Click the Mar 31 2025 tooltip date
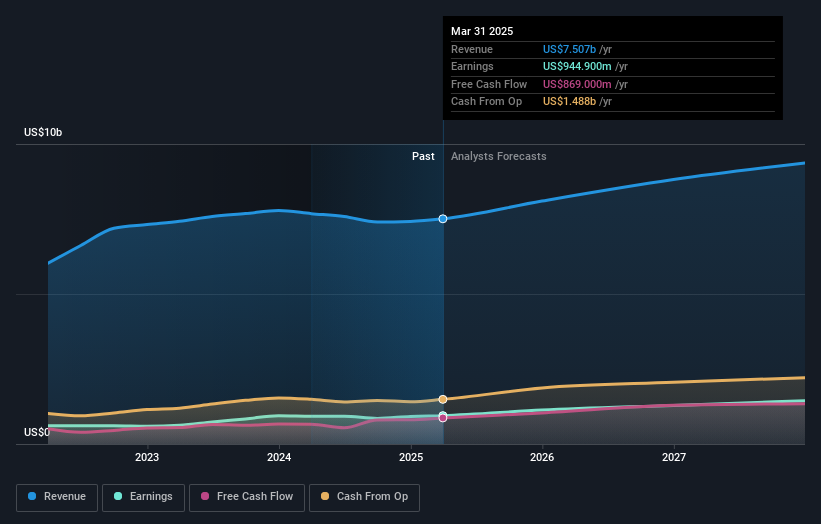821x524 pixels. coord(482,31)
